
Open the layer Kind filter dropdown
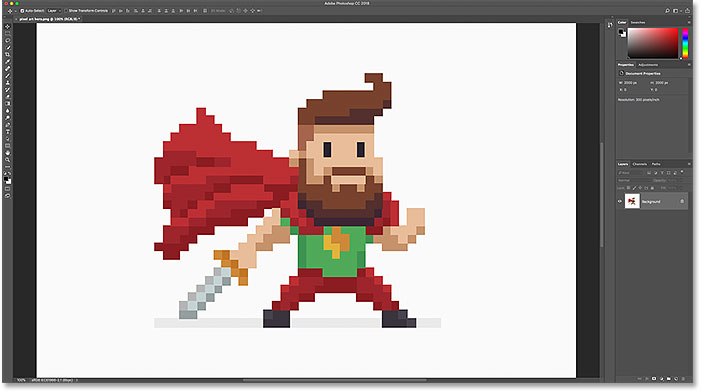coord(630,173)
